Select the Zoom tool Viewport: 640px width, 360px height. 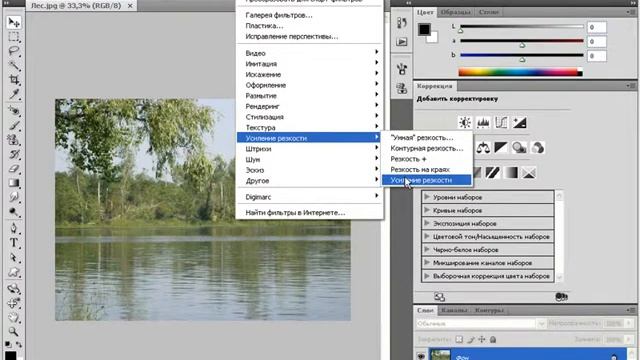coord(13,331)
